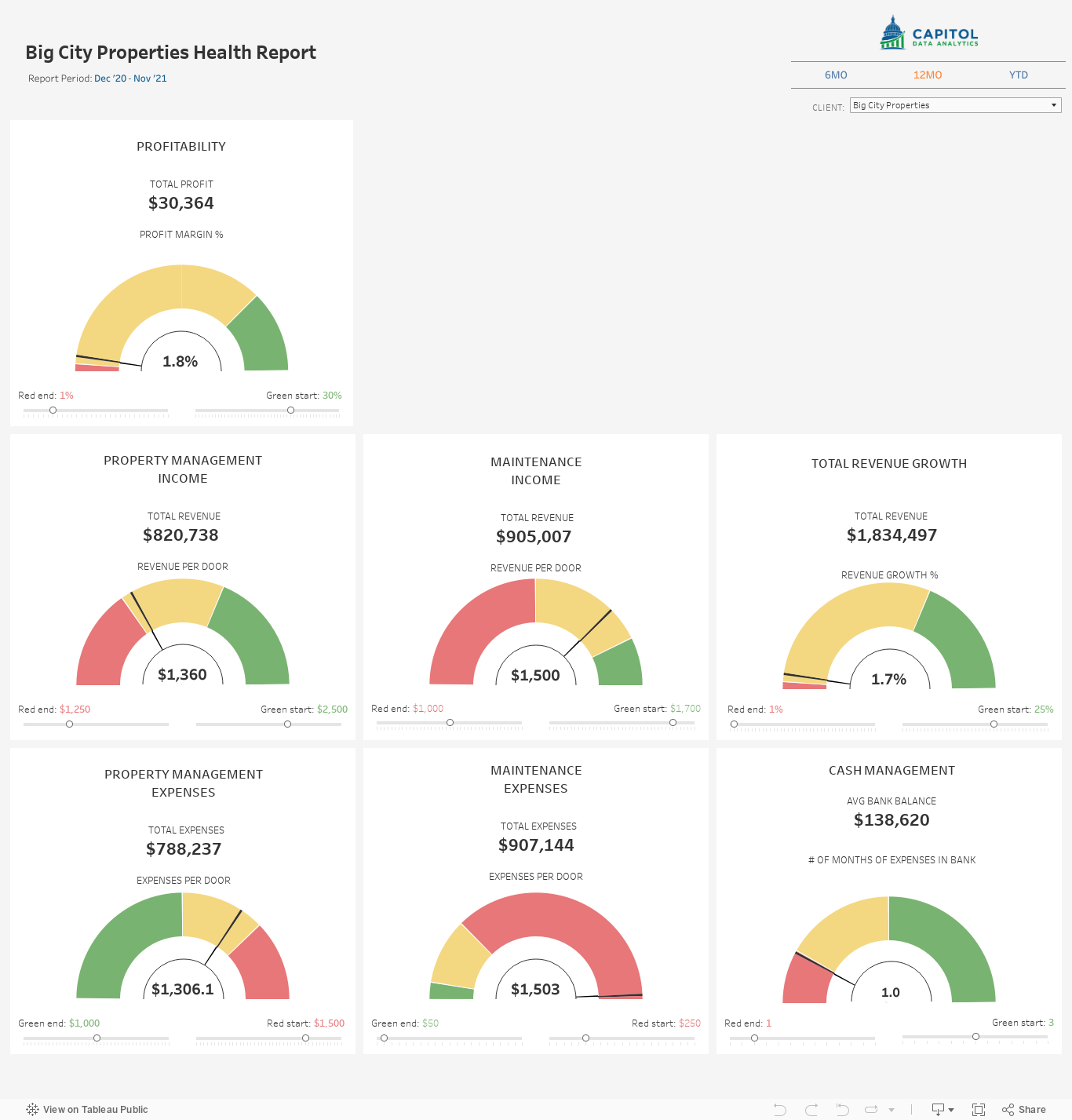Click the Total Revenue value $1,834,497
Image resolution: width=1072 pixels, height=1120 pixels.
(x=892, y=535)
